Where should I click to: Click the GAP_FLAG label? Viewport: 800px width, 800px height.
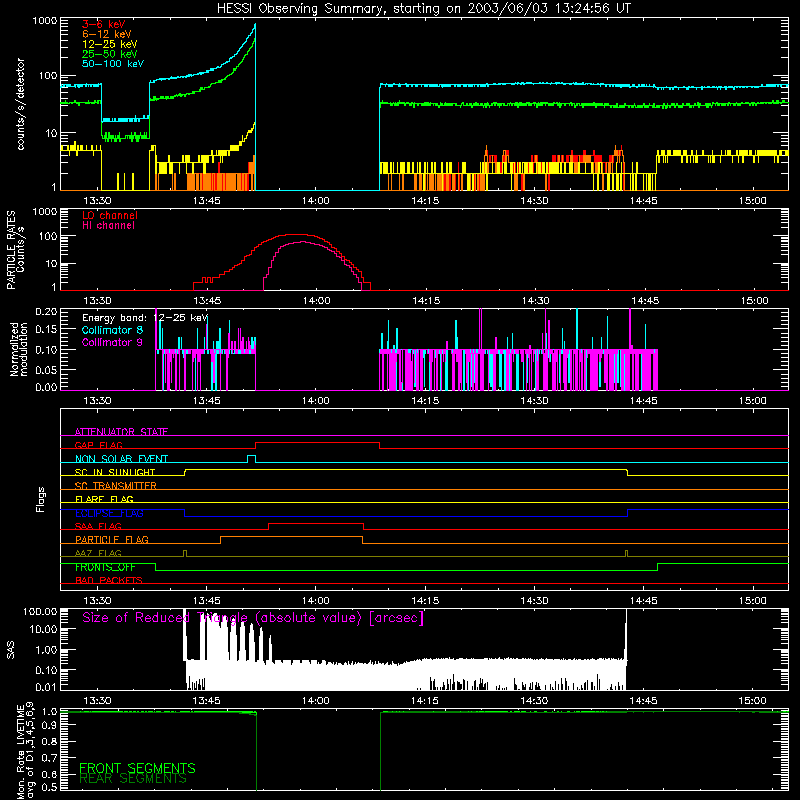point(98,445)
